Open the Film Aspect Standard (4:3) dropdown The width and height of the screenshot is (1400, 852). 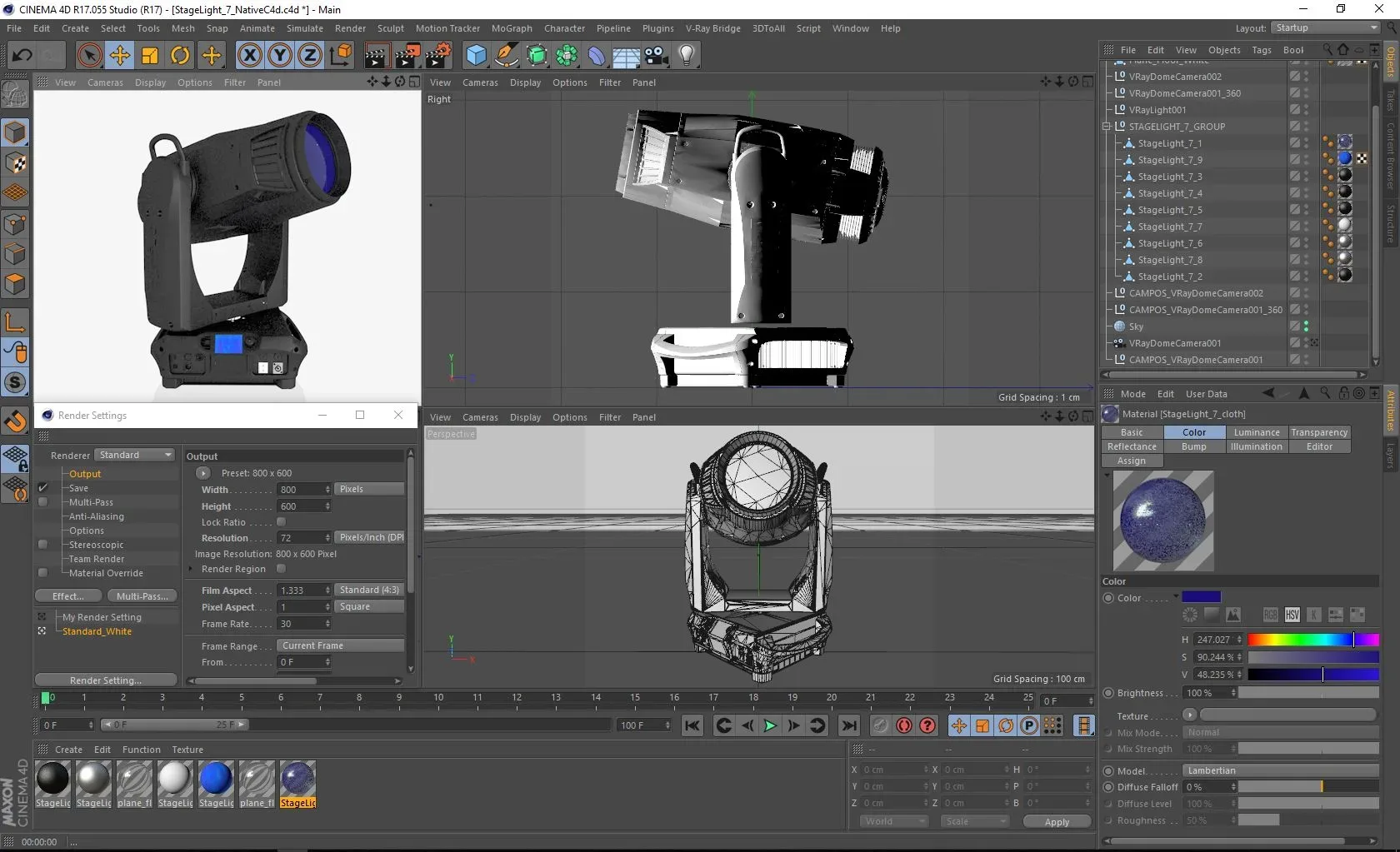point(369,590)
